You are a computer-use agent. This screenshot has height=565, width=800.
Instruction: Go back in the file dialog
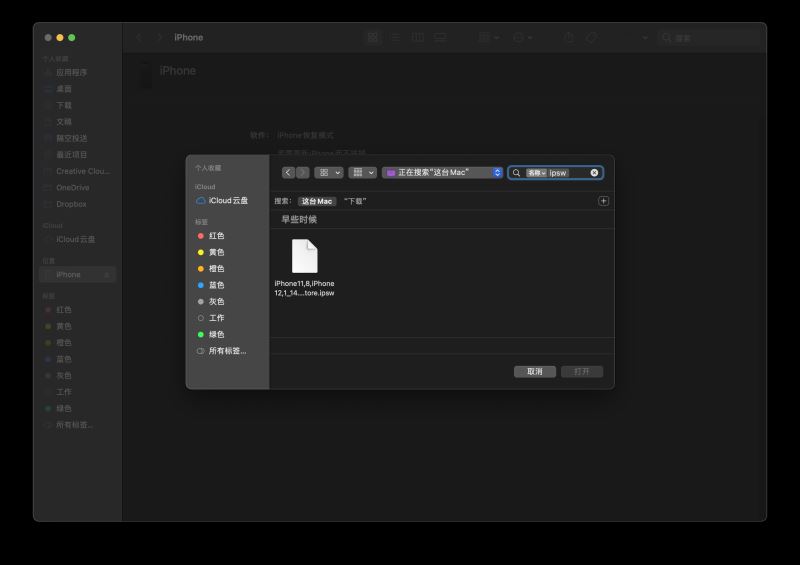pos(288,173)
